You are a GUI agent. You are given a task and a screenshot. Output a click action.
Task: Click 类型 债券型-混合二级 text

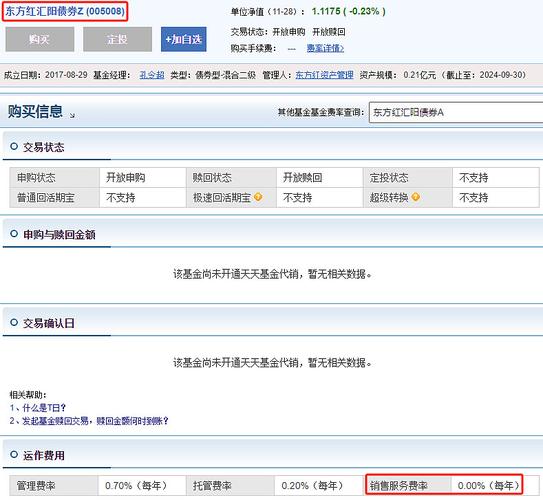tap(213, 75)
